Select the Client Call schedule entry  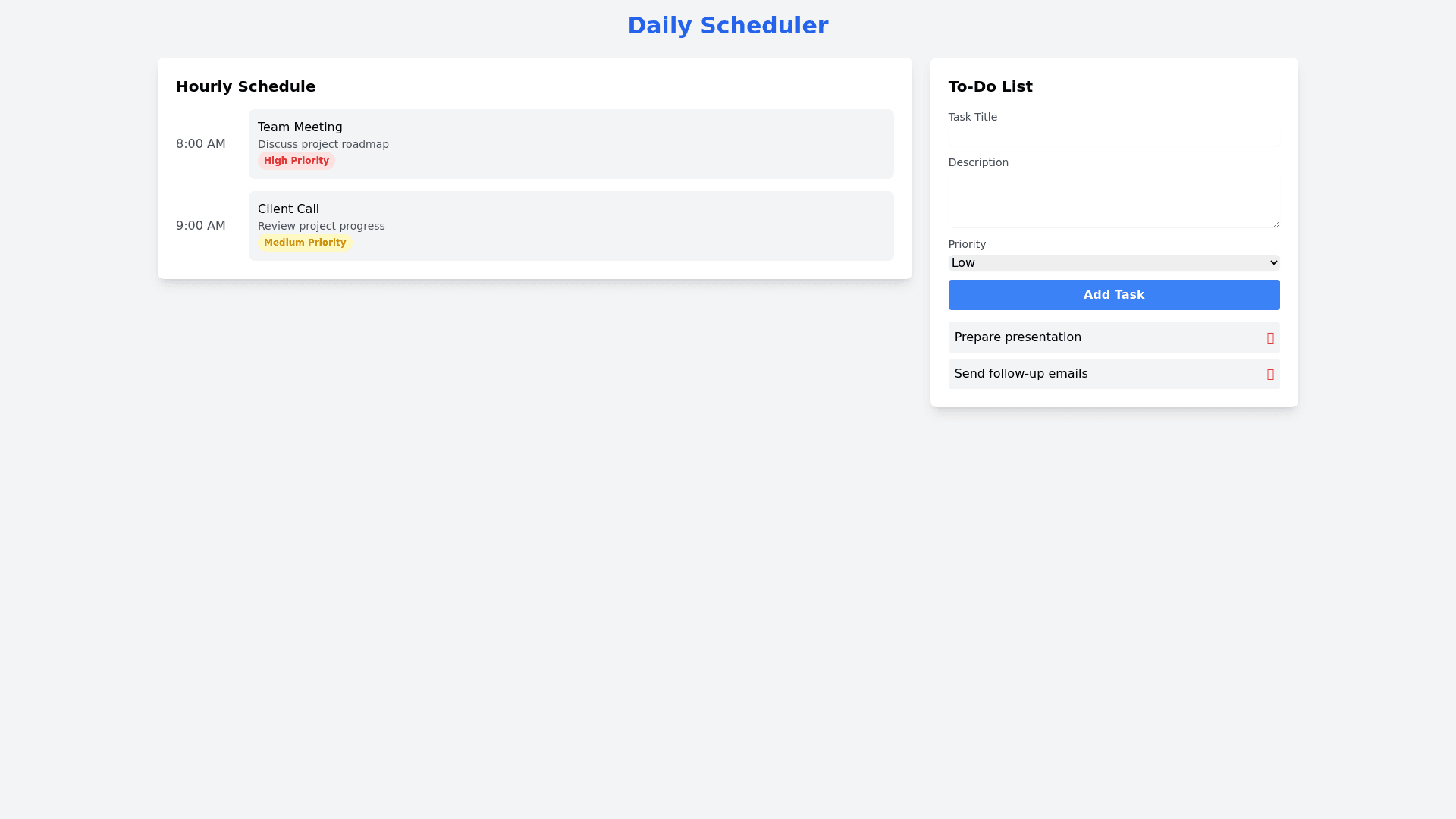click(x=570, y=226)
